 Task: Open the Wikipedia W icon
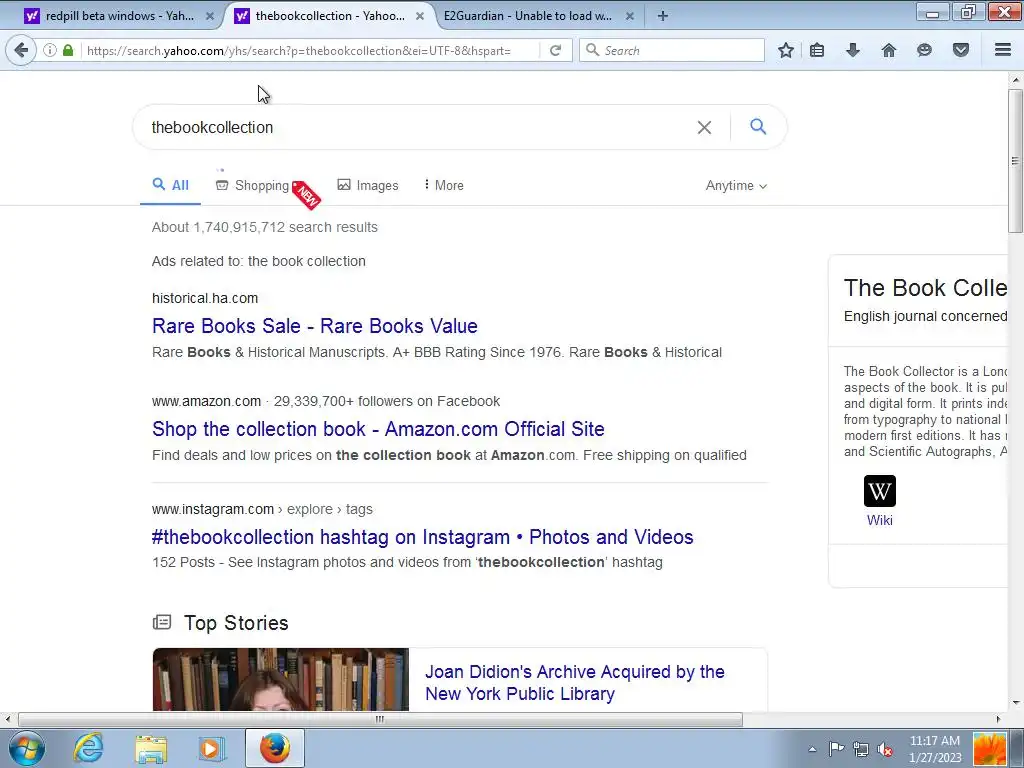[x=880, y=491]
